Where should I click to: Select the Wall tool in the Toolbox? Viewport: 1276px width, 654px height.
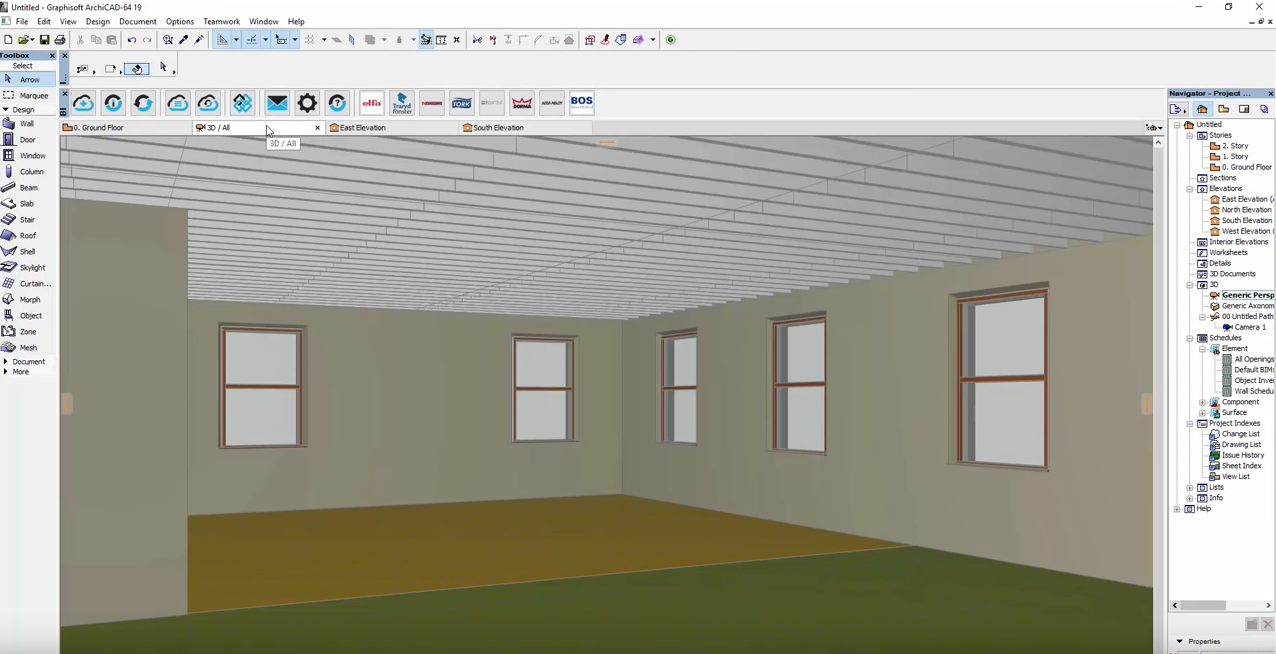(26, 123)
